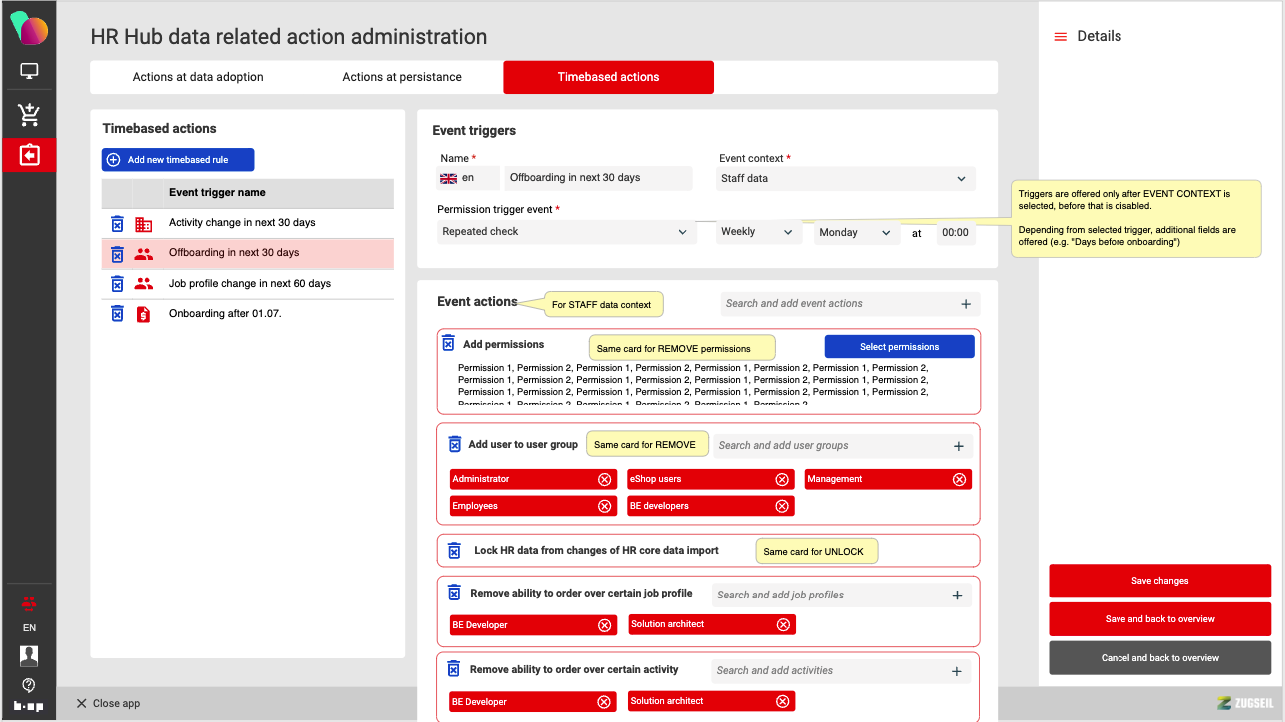Delete the Activity change in next 30 days rule
The width and height of the screenshot is (1285, 722).
117,224
